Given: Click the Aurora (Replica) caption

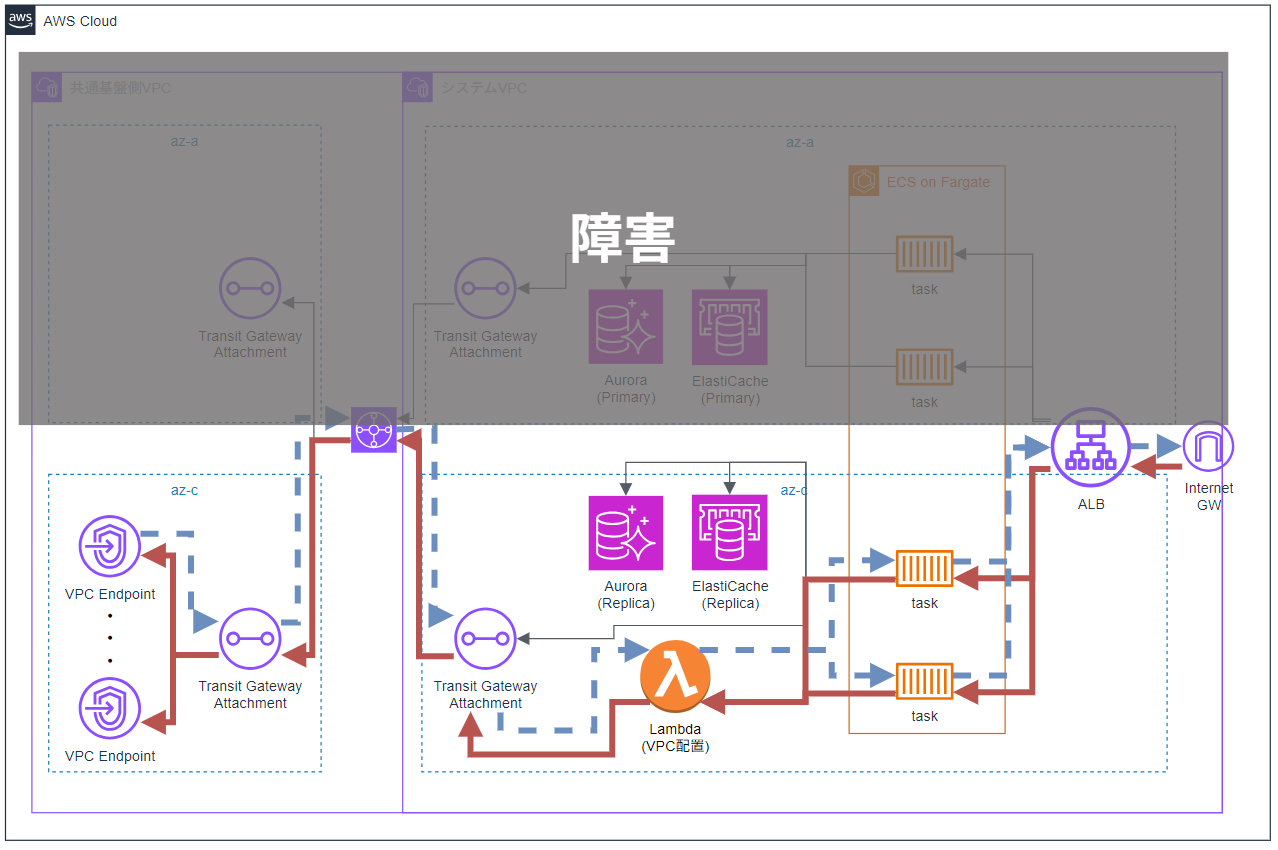Looking at the screenshot, I should (626, 595).
